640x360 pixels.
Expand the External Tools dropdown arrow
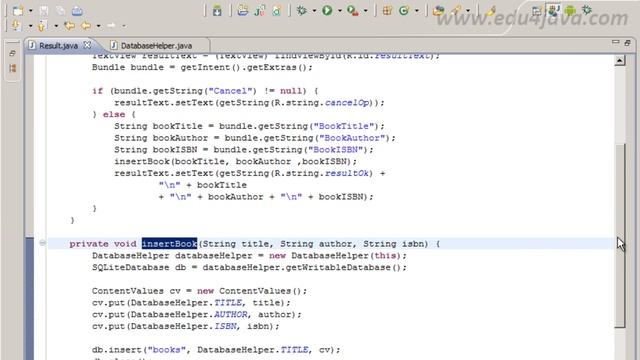366,11
